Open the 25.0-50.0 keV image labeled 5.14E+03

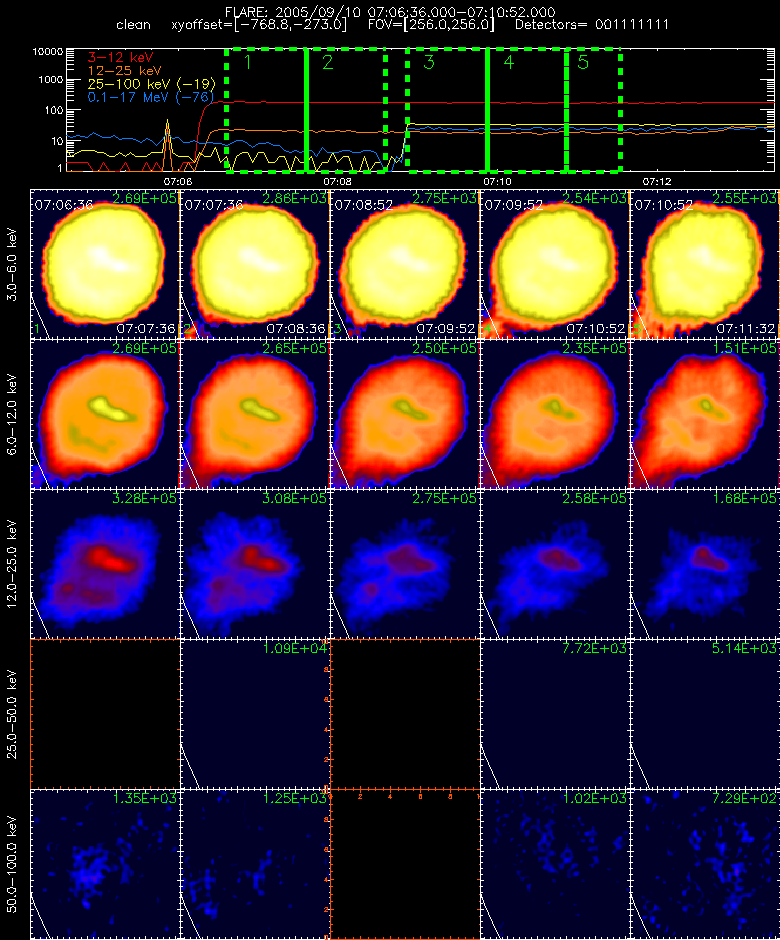click(704, 715)
